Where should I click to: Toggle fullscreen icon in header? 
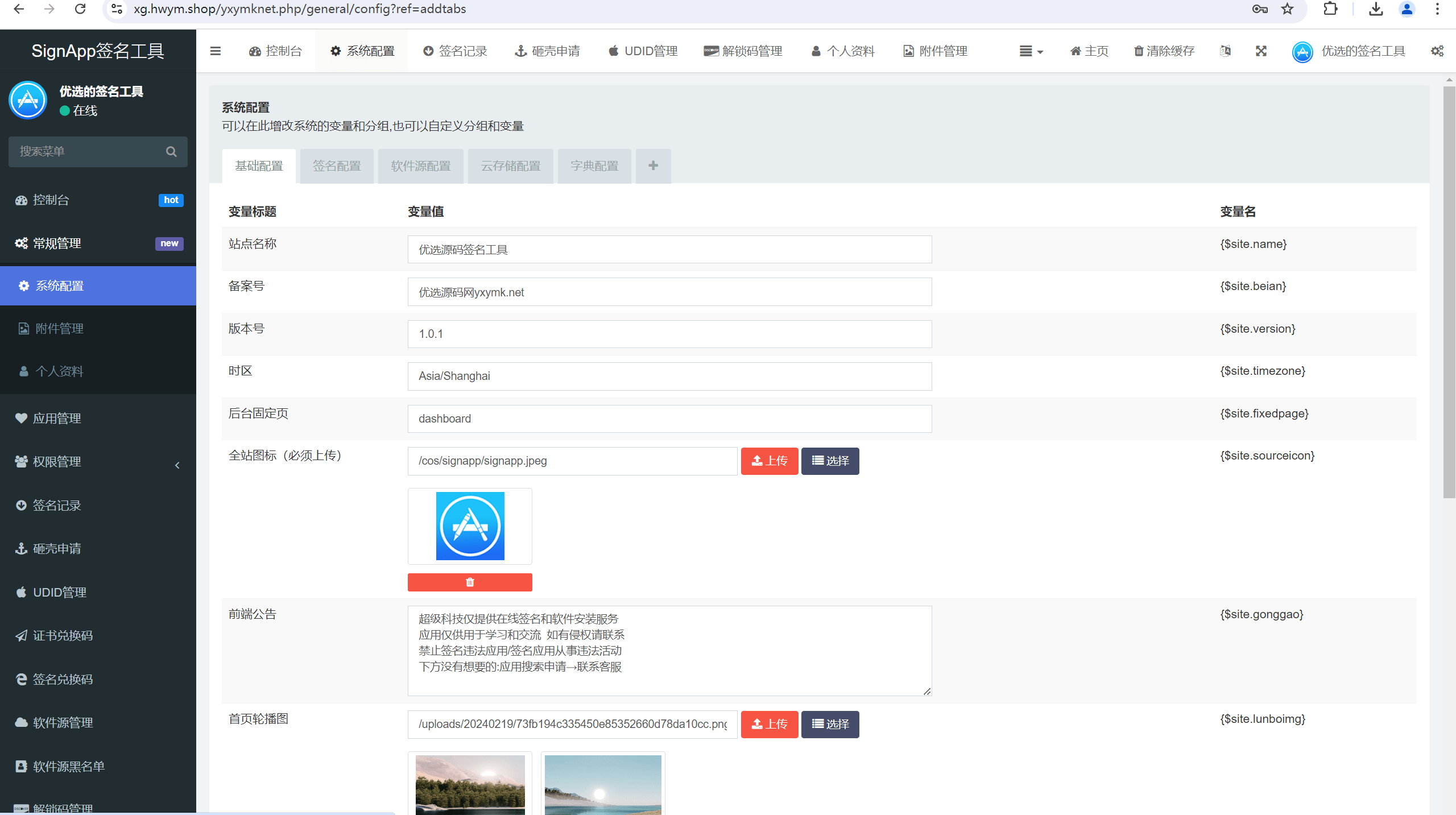click(1261, 51)
